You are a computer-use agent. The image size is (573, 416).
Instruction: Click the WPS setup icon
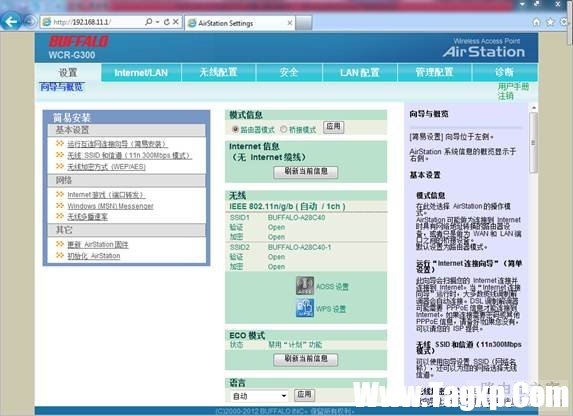point(305,308)
